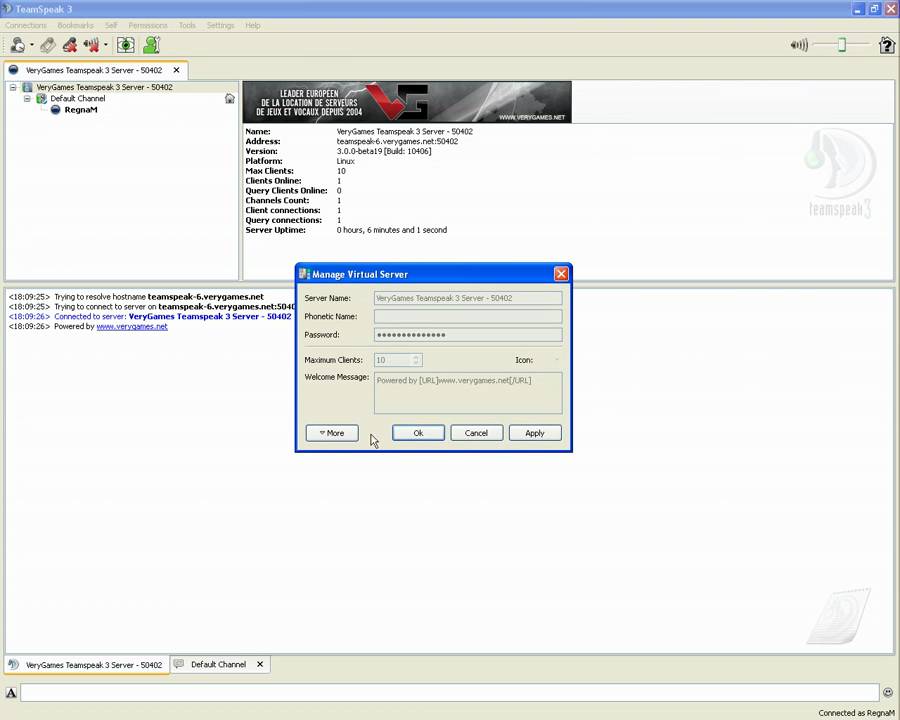The width and height of the screenshot is (900, 720).
Task: Click the Phonetic Name input field
Action: pos(468,316)
